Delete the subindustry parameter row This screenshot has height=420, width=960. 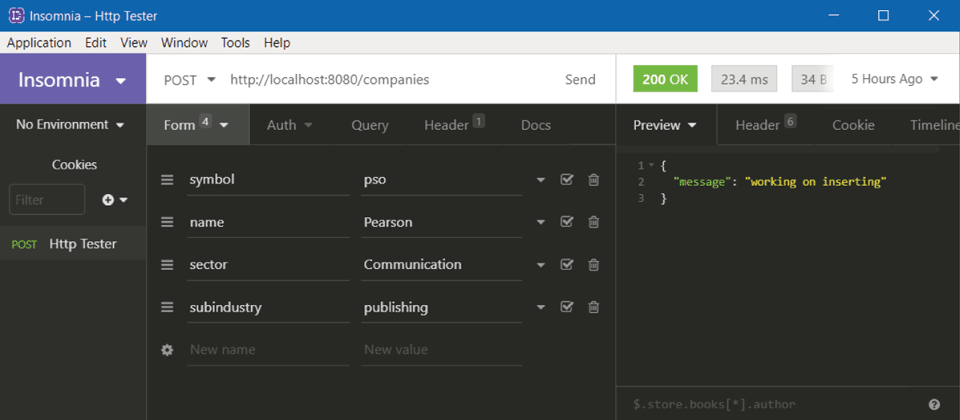[x=593, y=307]
